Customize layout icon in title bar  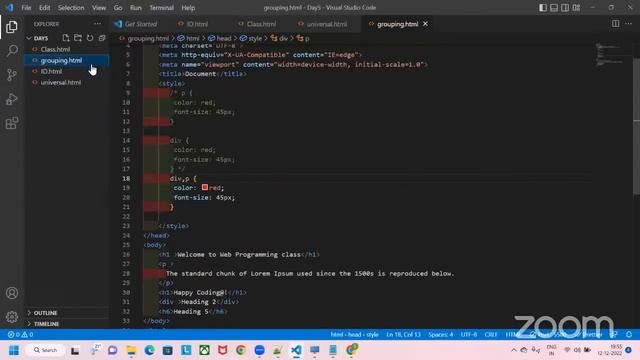(x=576, y=8)
